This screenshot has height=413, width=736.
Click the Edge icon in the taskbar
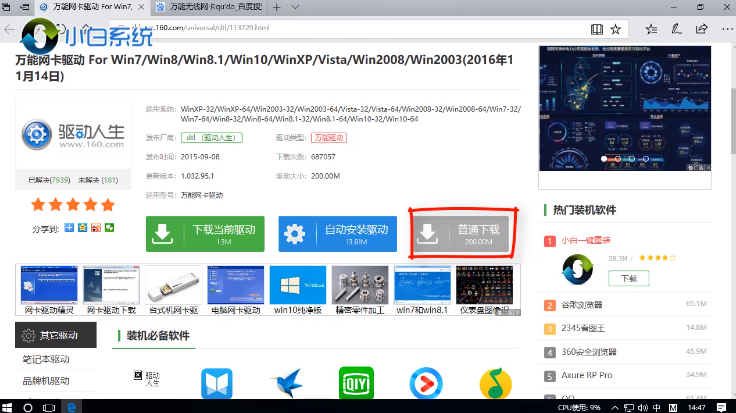point(72,406)
